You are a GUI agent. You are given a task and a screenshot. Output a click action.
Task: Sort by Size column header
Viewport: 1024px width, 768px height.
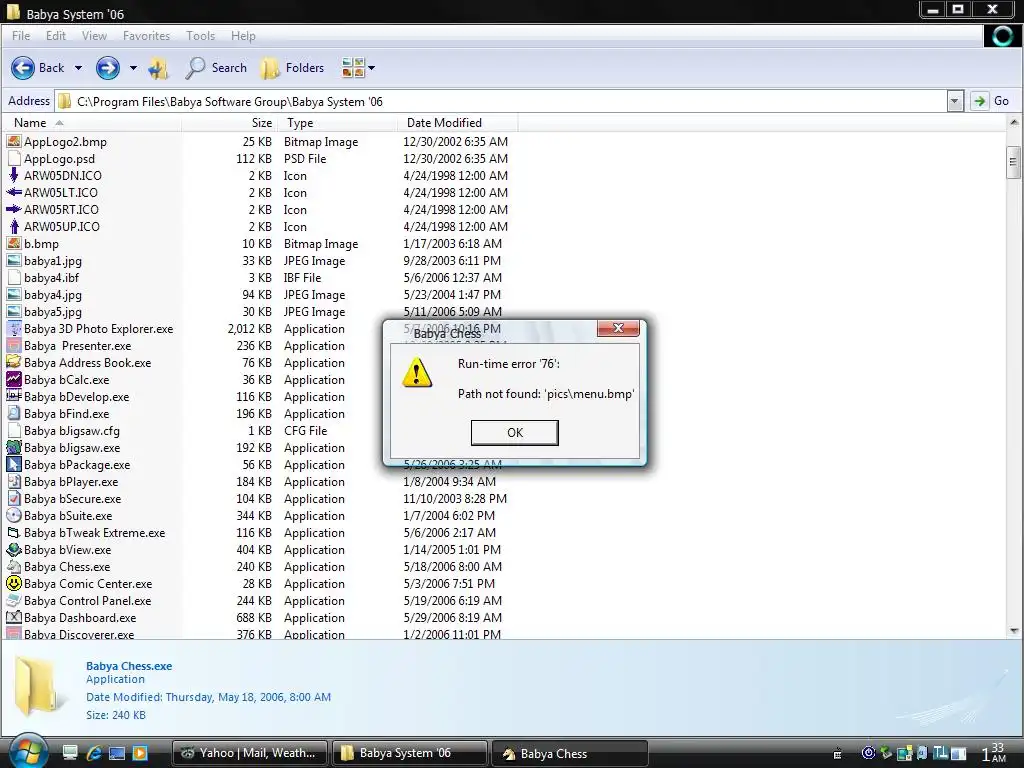(230, 123)
